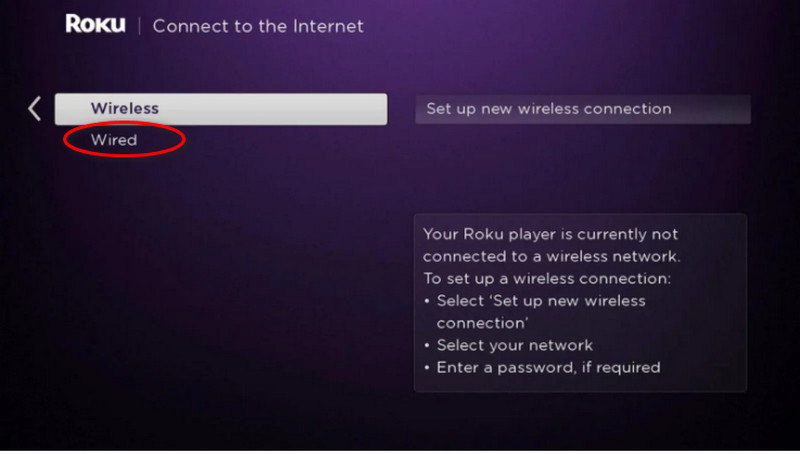Click the word 'Connect' in the page title

(x=187, y=26)
